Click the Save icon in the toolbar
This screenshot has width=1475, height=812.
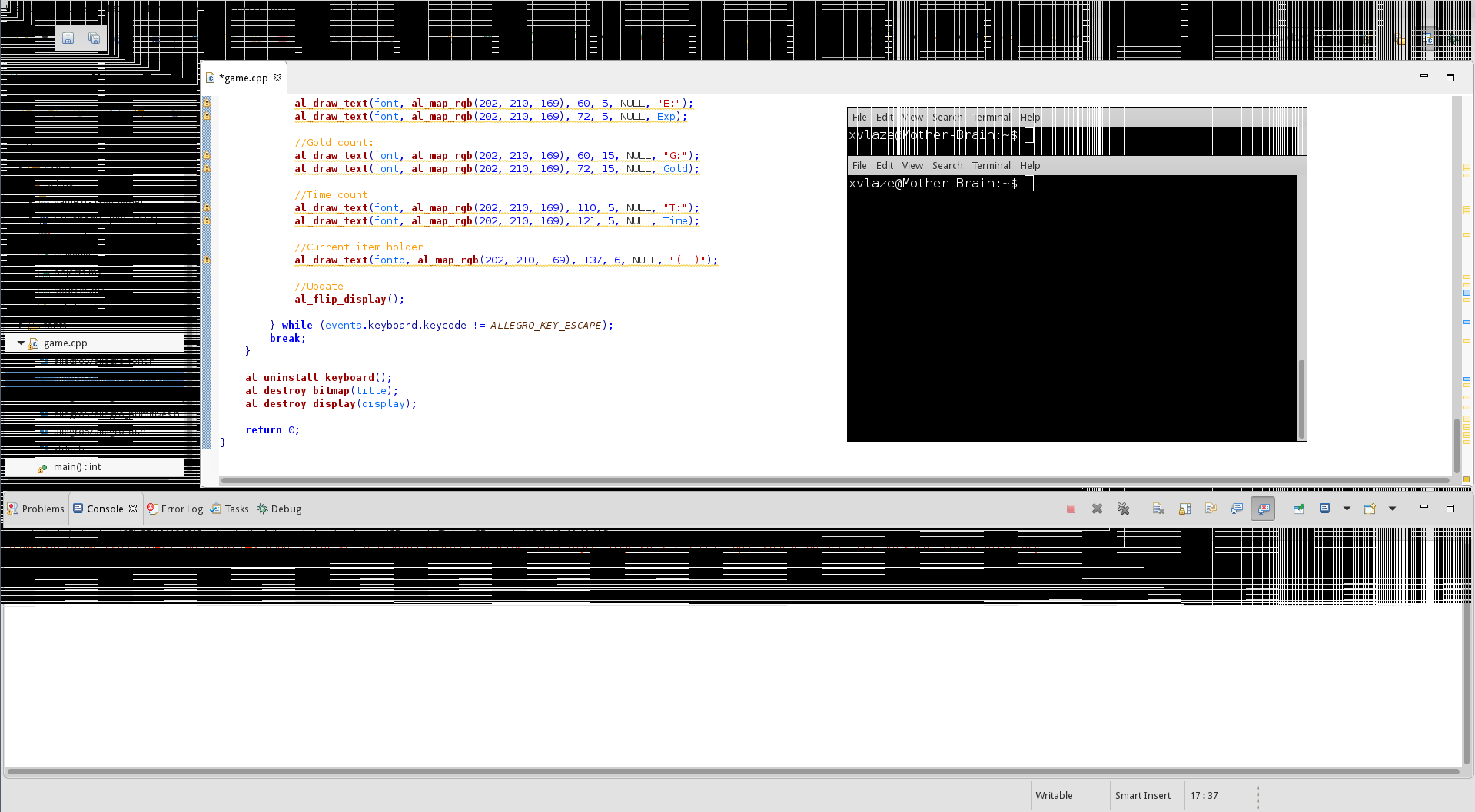pyautogui.click(x=68, y=38)
